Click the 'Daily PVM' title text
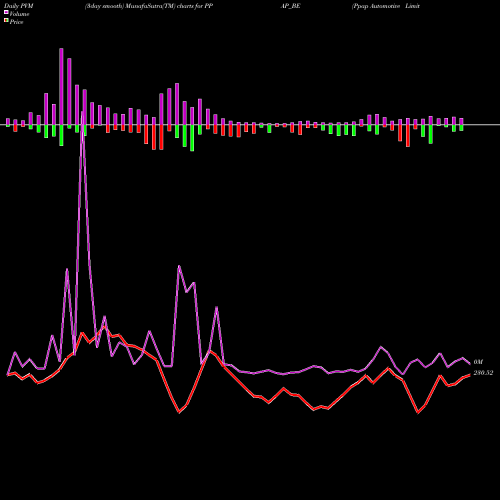 click(x=19, y=6)
